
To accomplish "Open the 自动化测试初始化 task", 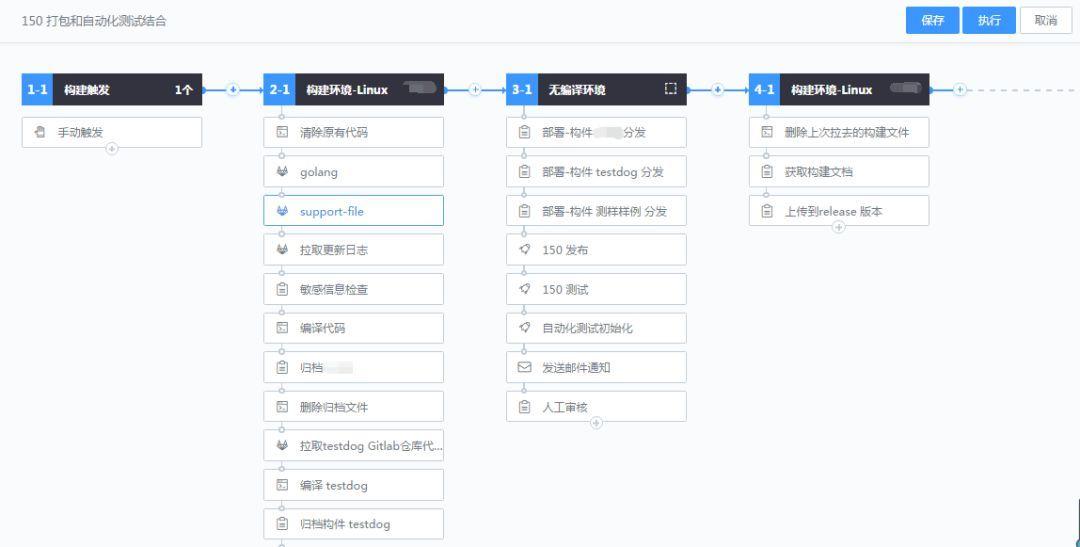I will [x=596, y=328].
